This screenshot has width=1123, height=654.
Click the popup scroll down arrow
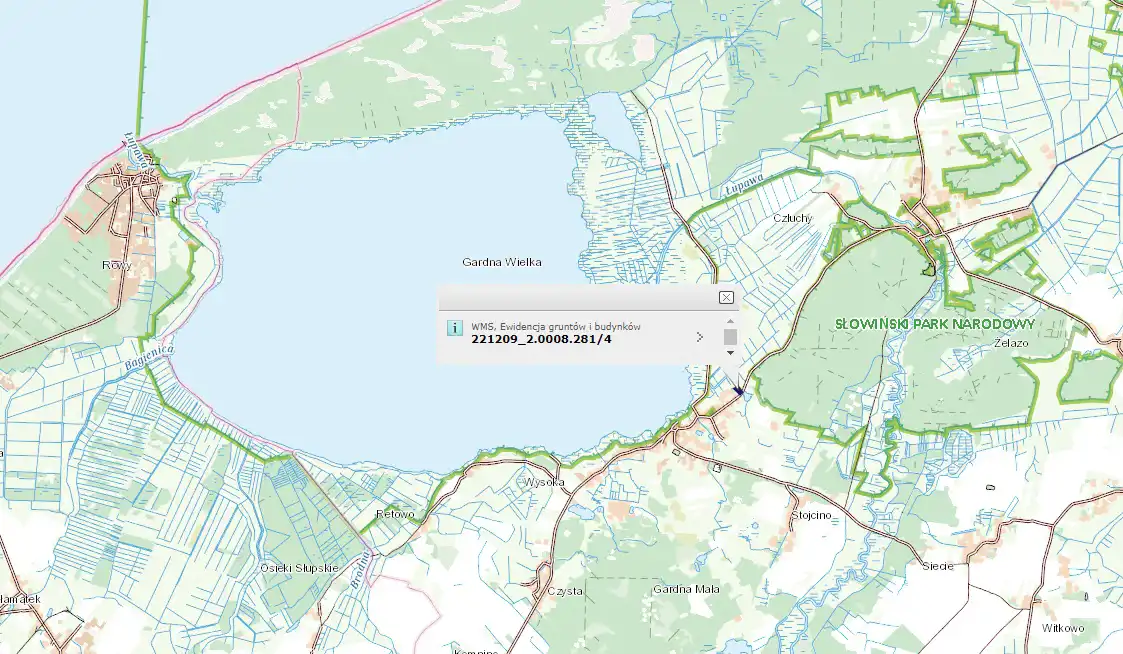coord(730,352)
